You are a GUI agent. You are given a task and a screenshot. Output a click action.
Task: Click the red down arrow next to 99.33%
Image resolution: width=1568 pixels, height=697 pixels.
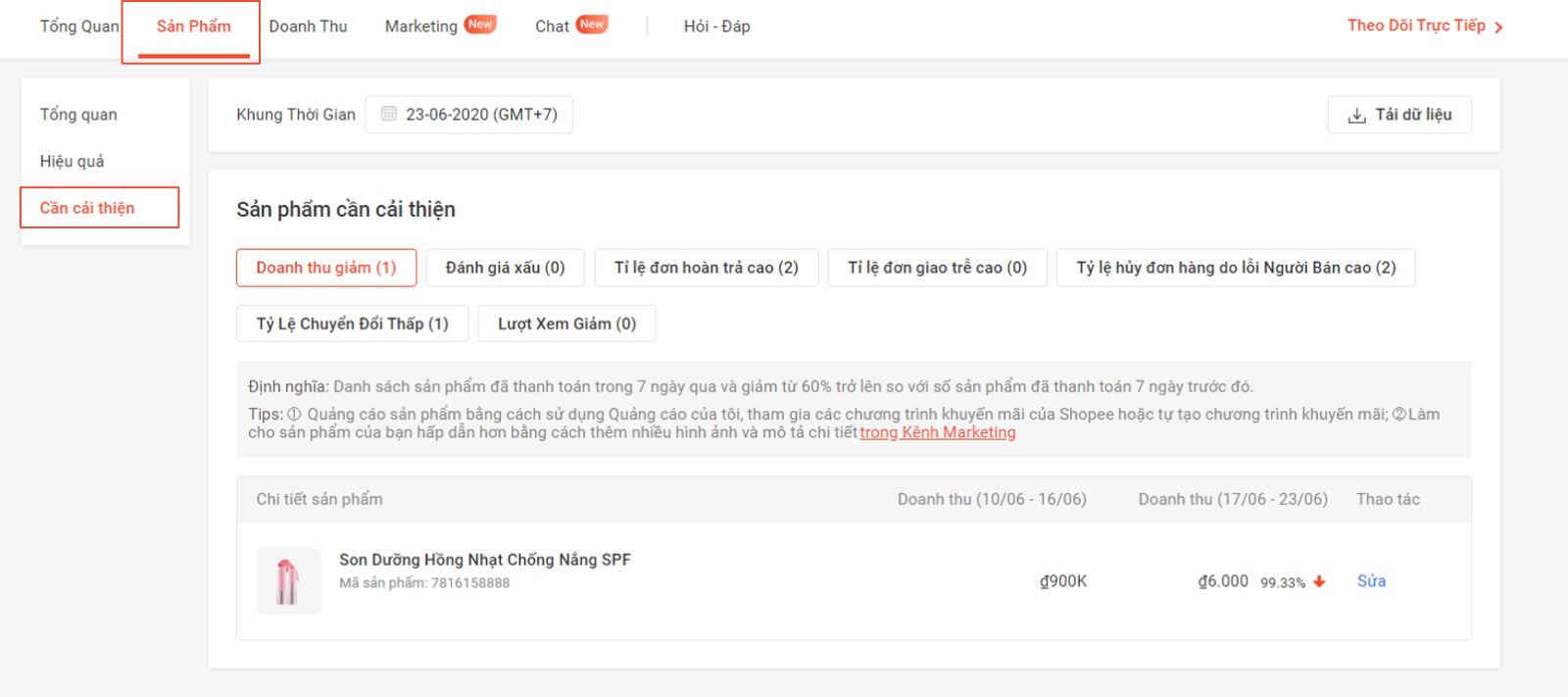(x=1319, y=581)
